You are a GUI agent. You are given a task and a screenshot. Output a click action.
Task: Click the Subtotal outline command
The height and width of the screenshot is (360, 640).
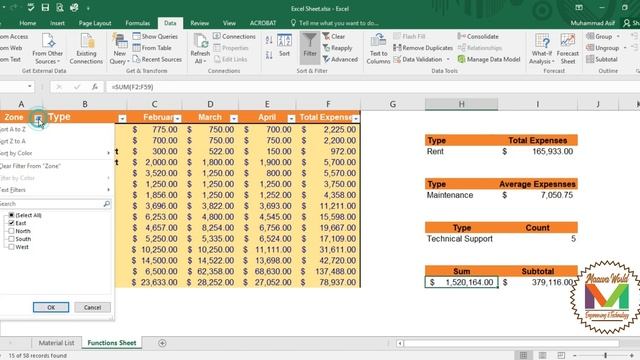tap(602, 59)
